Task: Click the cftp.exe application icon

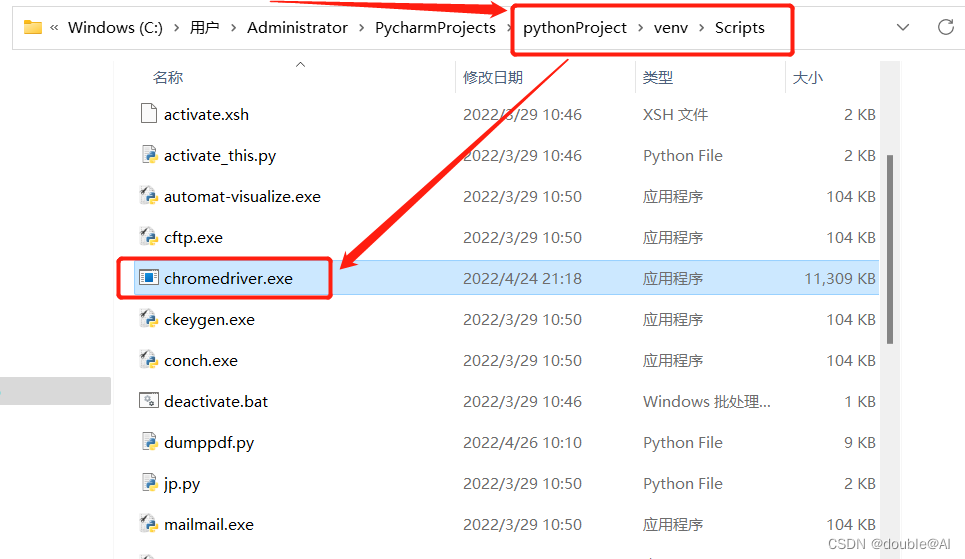Action: point(149,237)
